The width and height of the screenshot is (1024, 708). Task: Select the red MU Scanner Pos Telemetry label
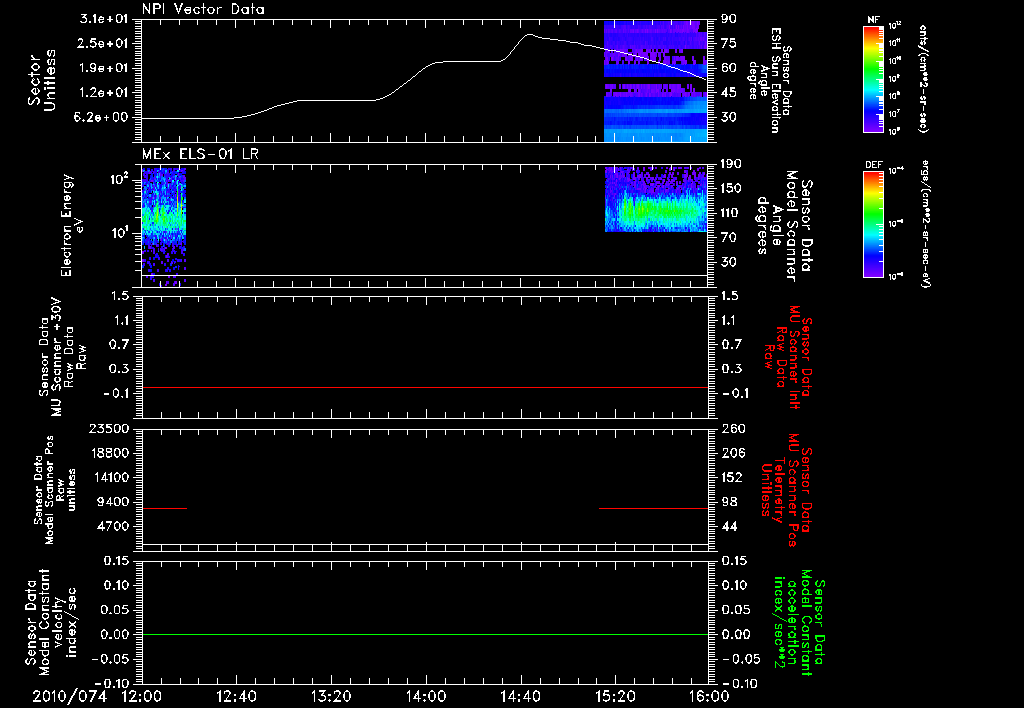pos(786,490)
